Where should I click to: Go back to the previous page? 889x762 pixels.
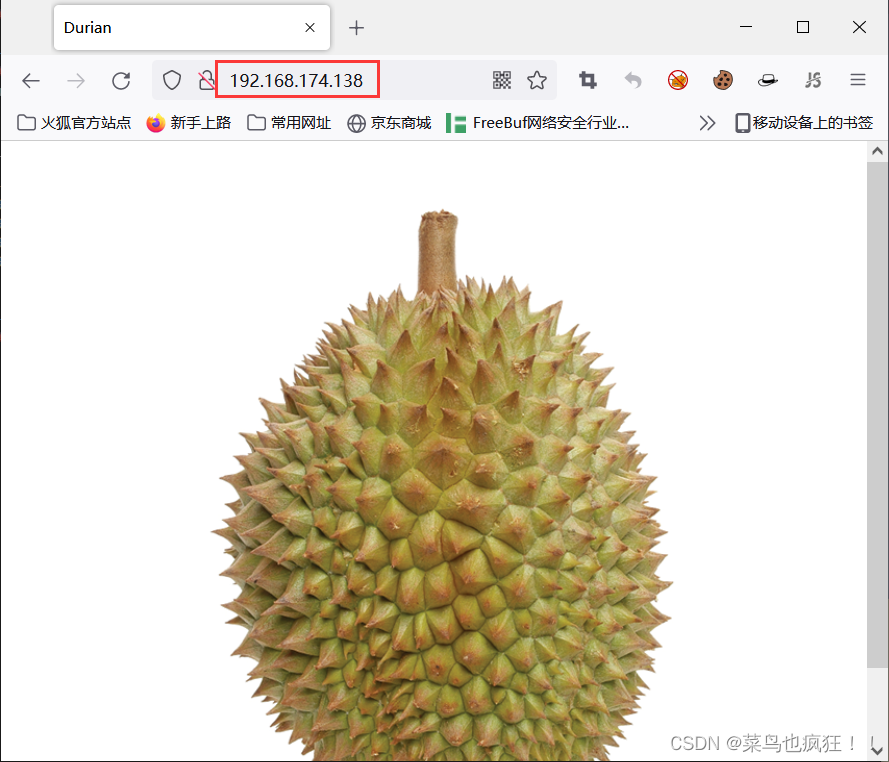30,81
